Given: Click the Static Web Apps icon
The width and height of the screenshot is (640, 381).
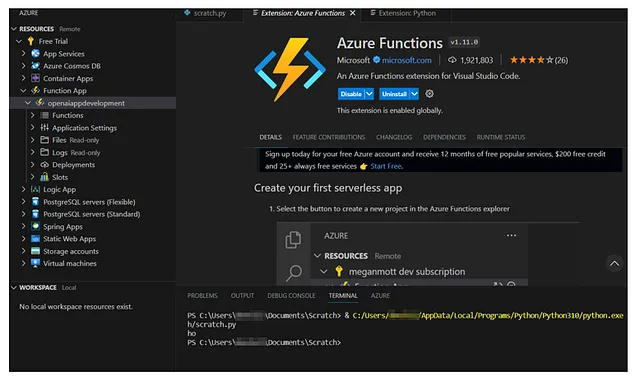Looking at the screenshot, I should click(36, 238).
